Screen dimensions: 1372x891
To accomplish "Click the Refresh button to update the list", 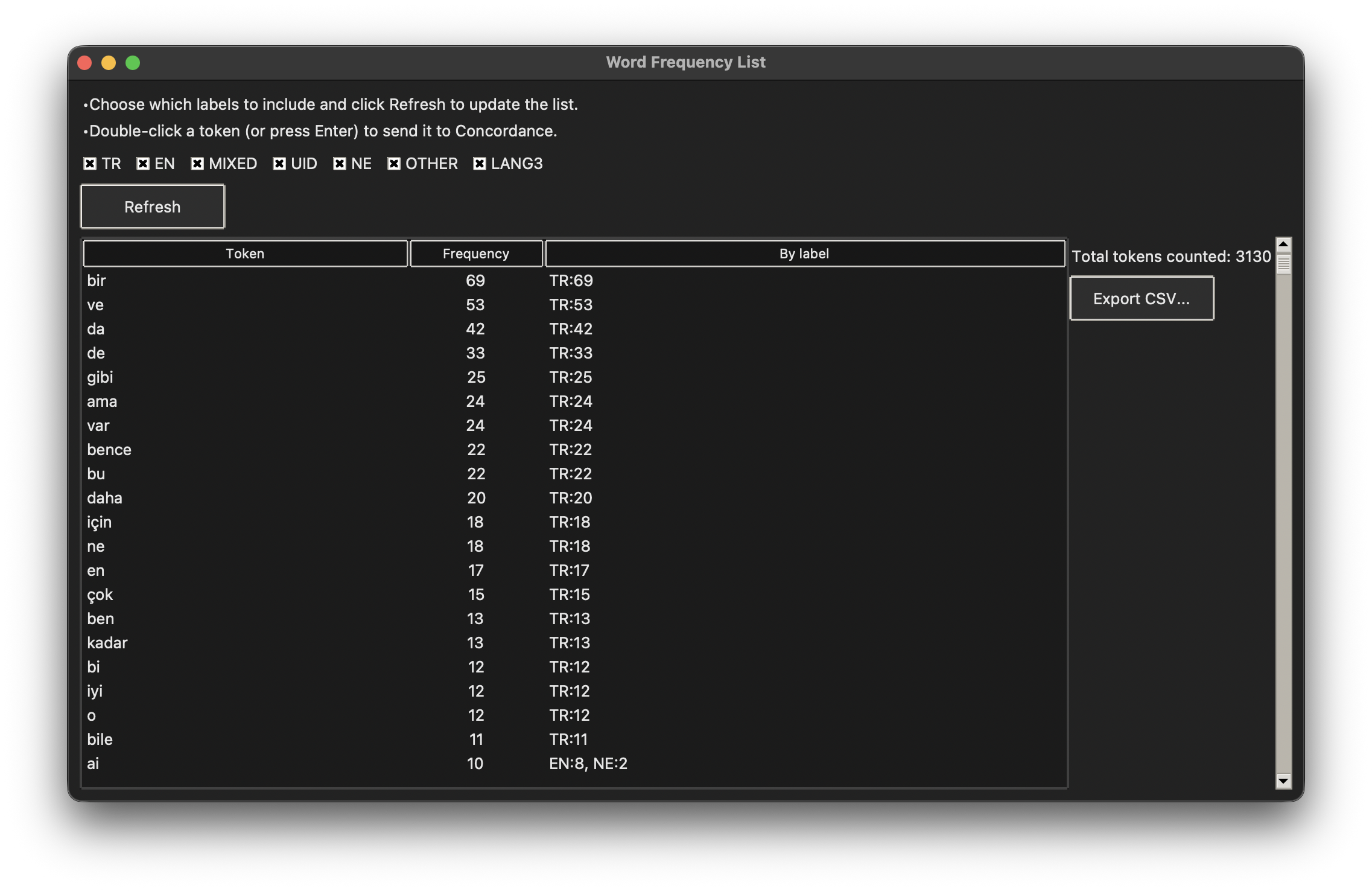I will tap(152, 206).
